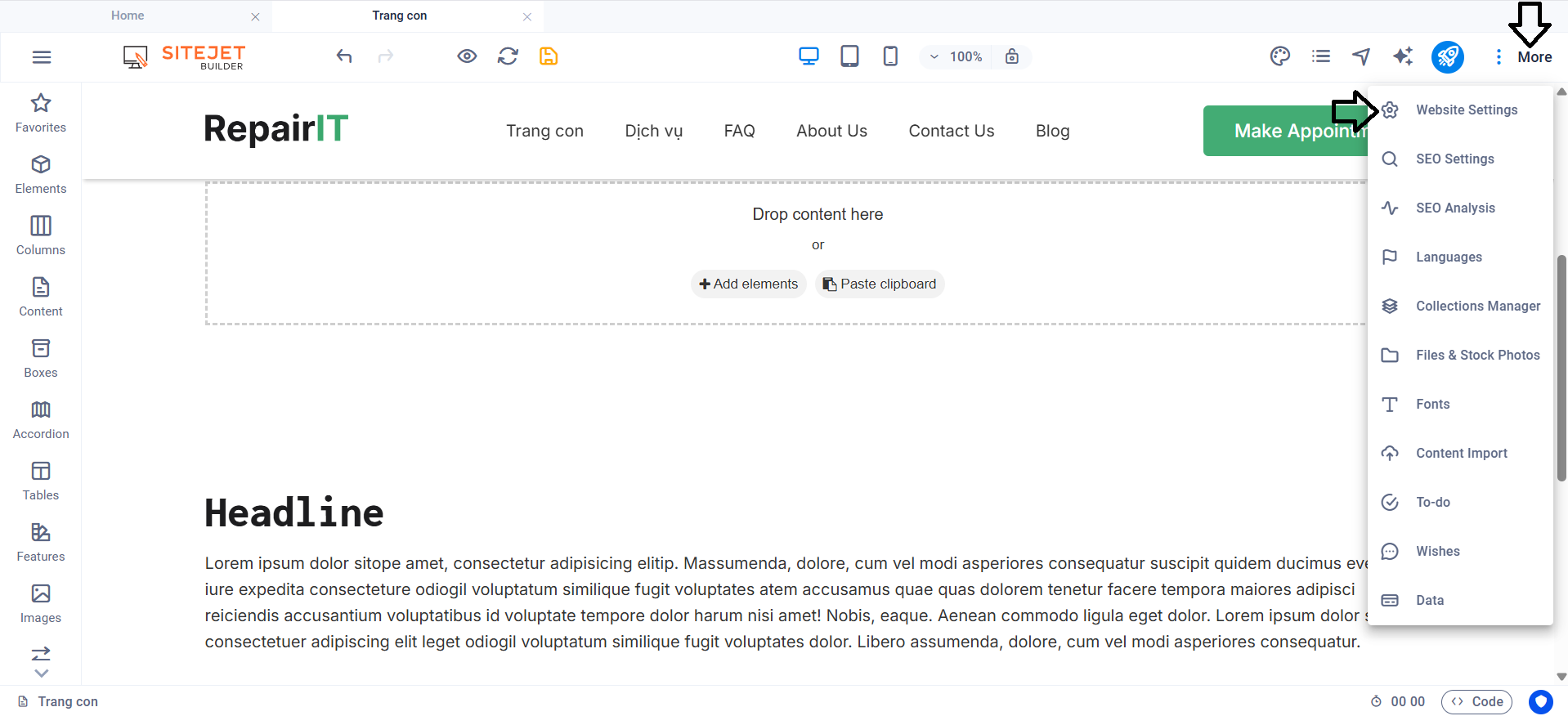Open the Accordion sidebar item
Image resolution: width=1568 pixels, height=716 pixels.
[x=41, y=419]
